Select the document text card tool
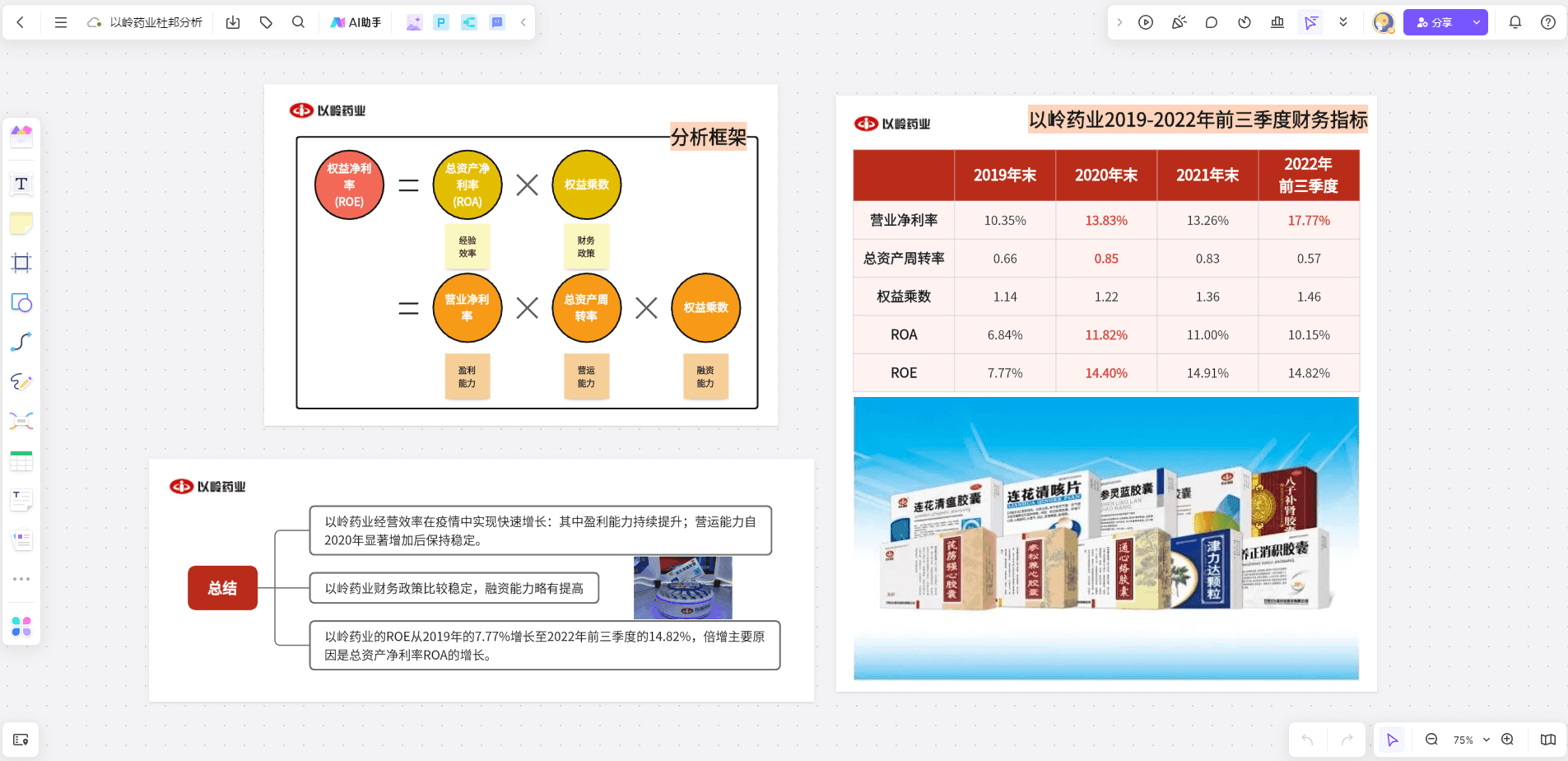This screenshot has height=761, width=1568. [x=21, y=500]
